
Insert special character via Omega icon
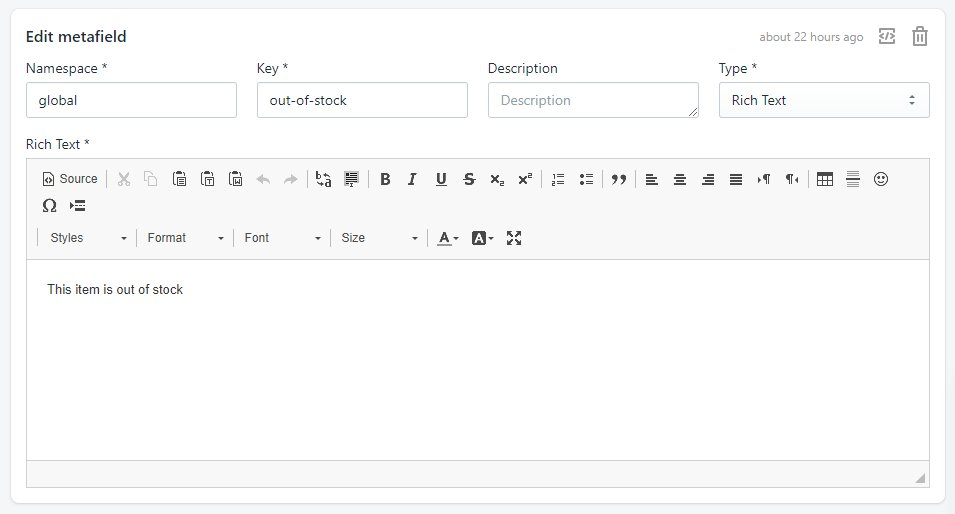[x=49, y=206]
